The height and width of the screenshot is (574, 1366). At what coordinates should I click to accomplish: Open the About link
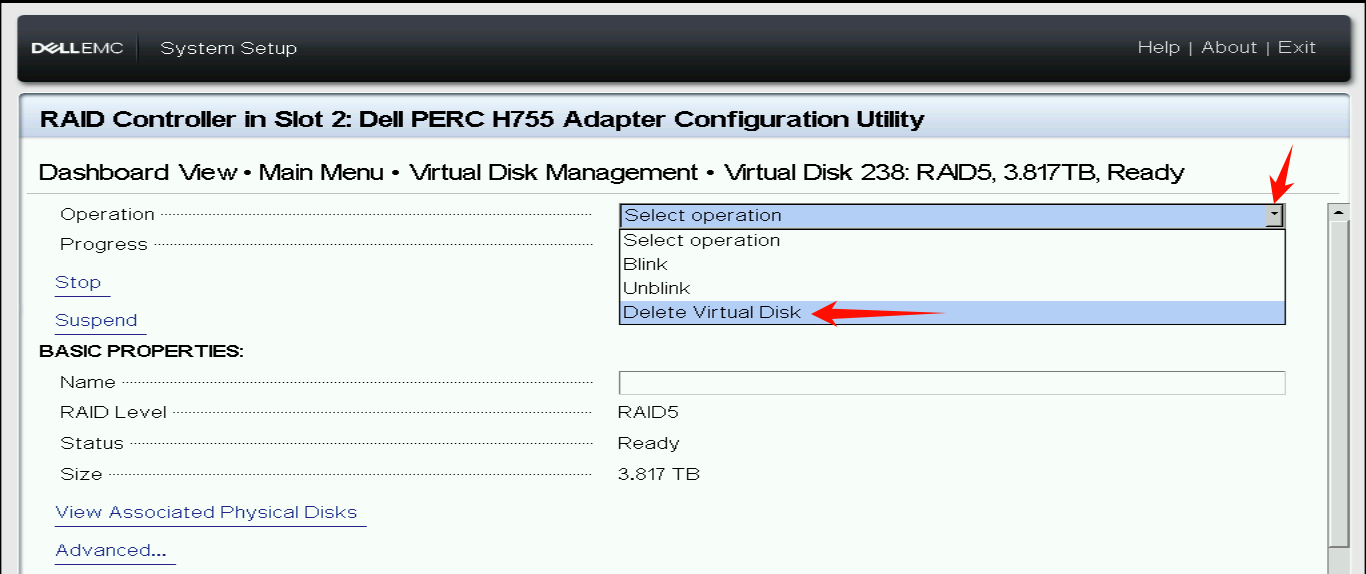coord(1229,47)
